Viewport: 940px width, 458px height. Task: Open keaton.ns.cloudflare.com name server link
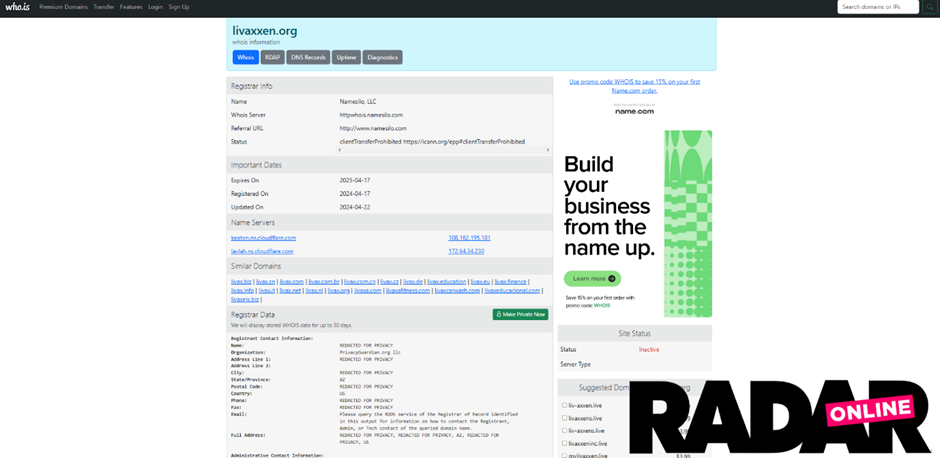264,238
